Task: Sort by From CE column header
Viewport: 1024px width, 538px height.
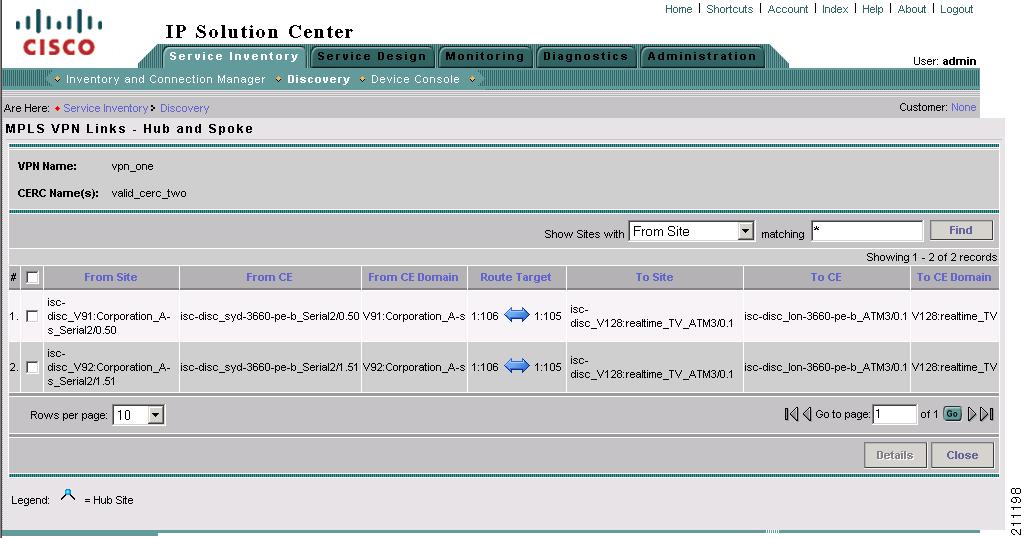Action: click(x=269, y=277)
